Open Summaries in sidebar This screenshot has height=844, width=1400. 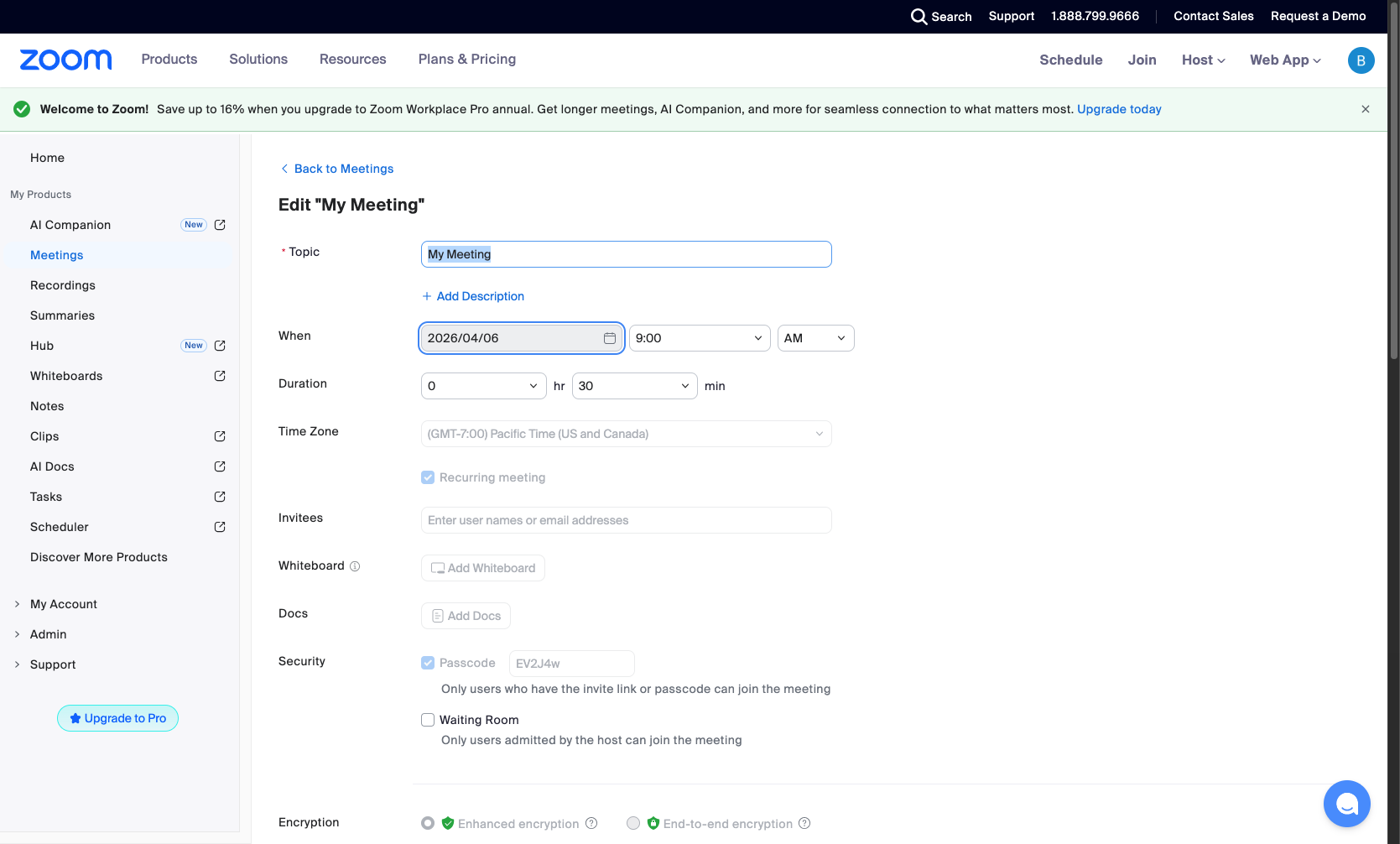pyautogui.click(x=63, y=315)
